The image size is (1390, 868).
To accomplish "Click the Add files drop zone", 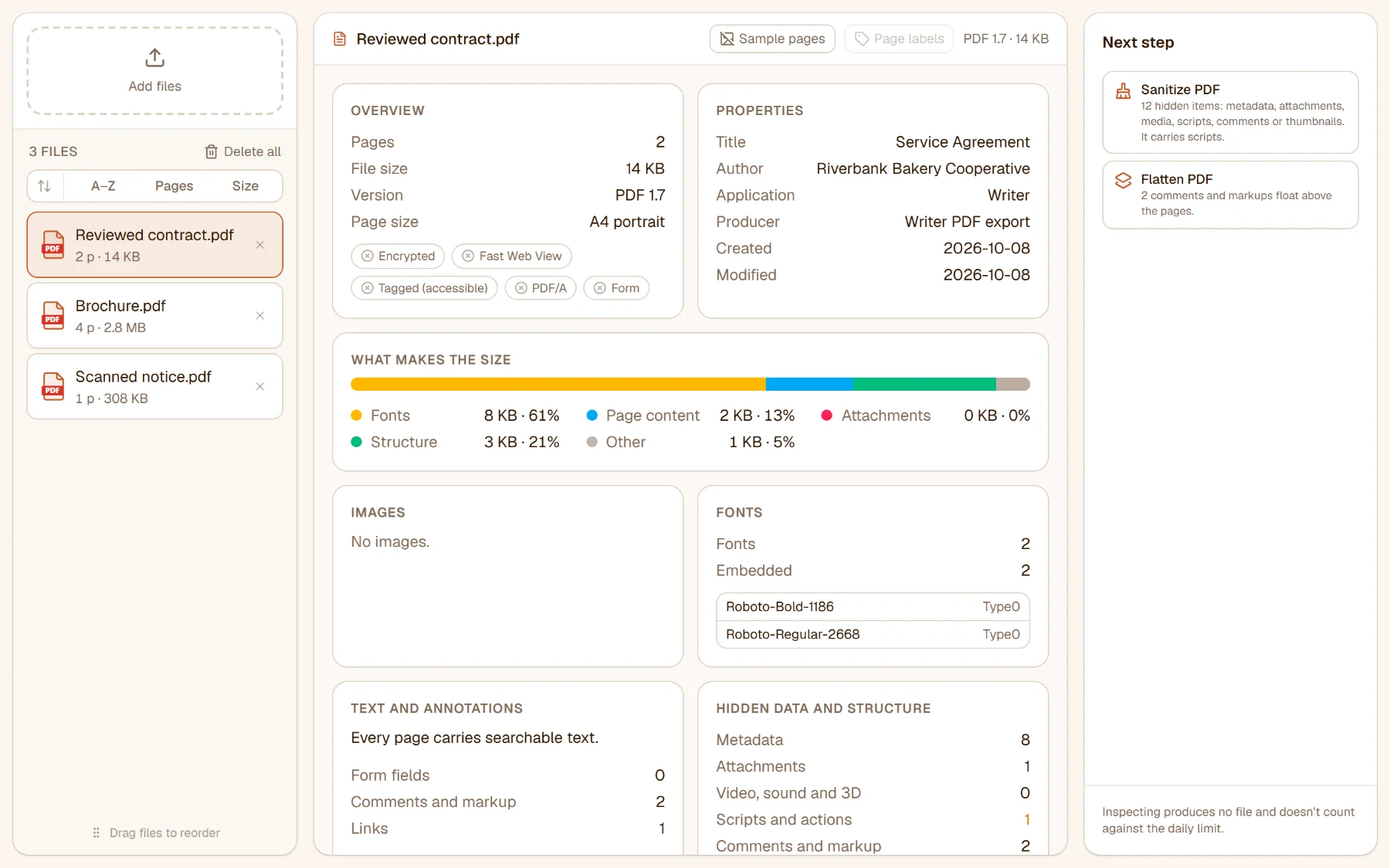I will 154,71.
